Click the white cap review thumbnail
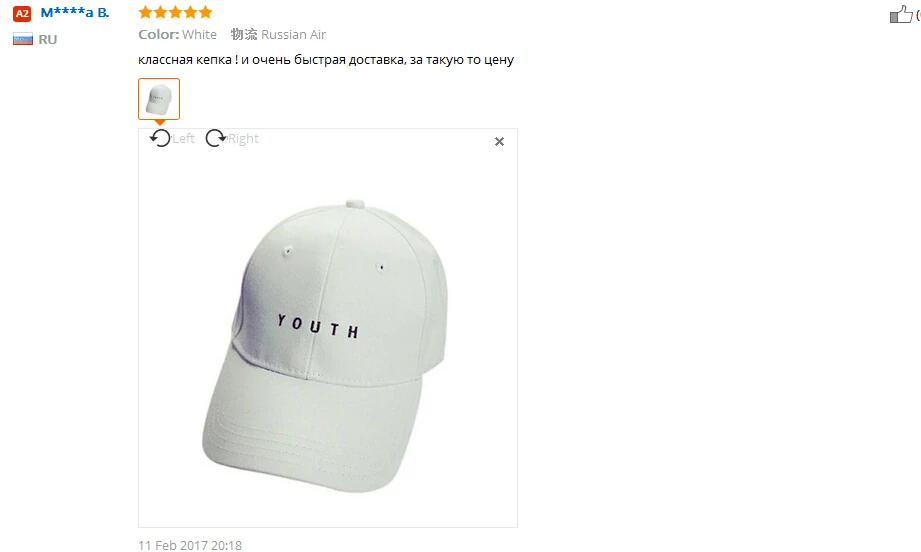This screenshot has width=921, height=552. click(159, 99)
